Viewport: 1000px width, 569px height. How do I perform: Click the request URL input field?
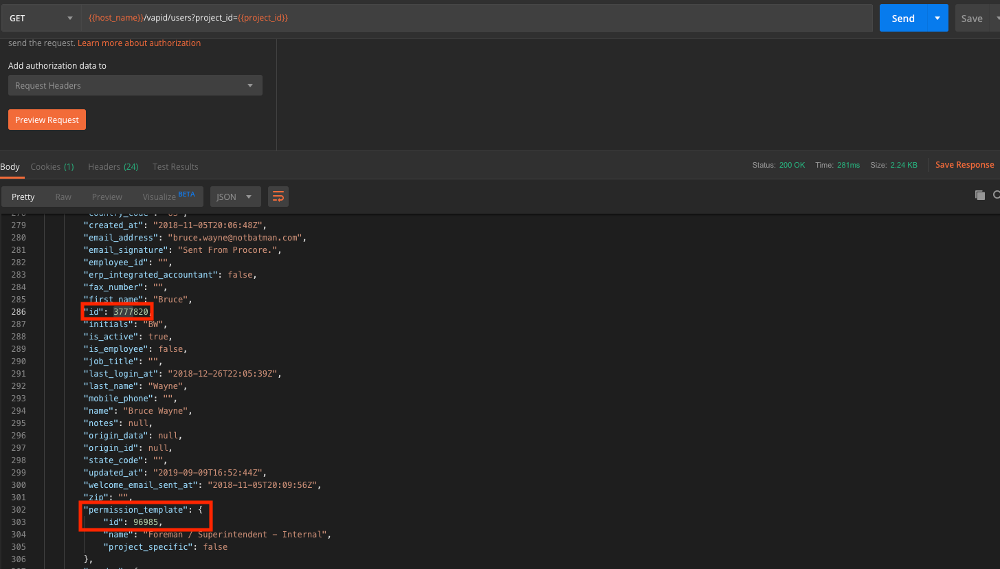coord(476,18)
